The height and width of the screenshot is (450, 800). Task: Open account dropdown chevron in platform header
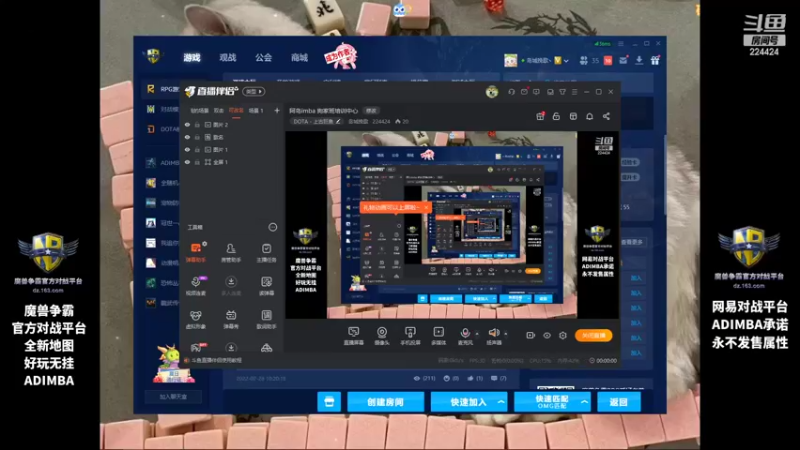[x=566, y=61]
